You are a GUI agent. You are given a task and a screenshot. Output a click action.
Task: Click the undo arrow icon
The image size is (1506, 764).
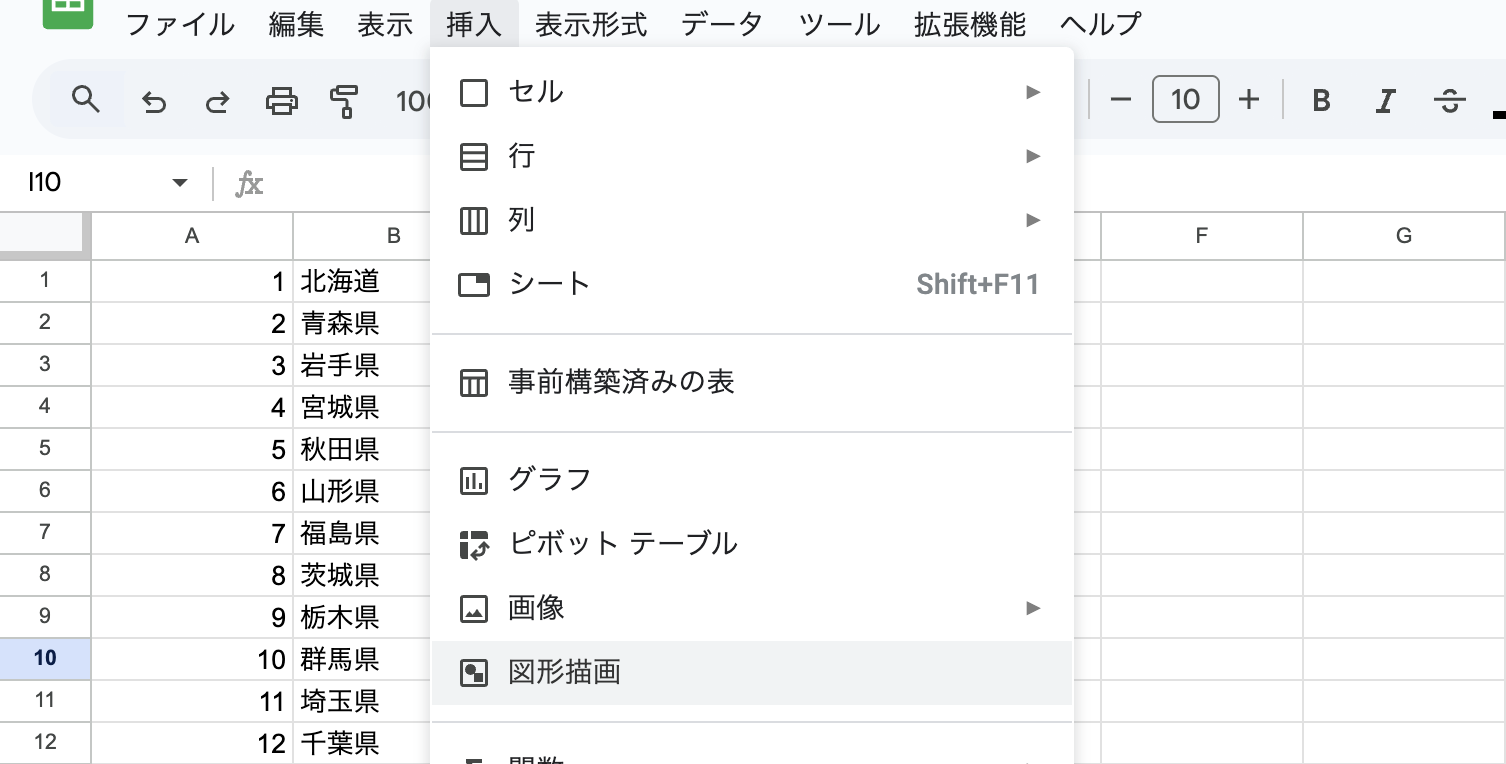[153, 101]
